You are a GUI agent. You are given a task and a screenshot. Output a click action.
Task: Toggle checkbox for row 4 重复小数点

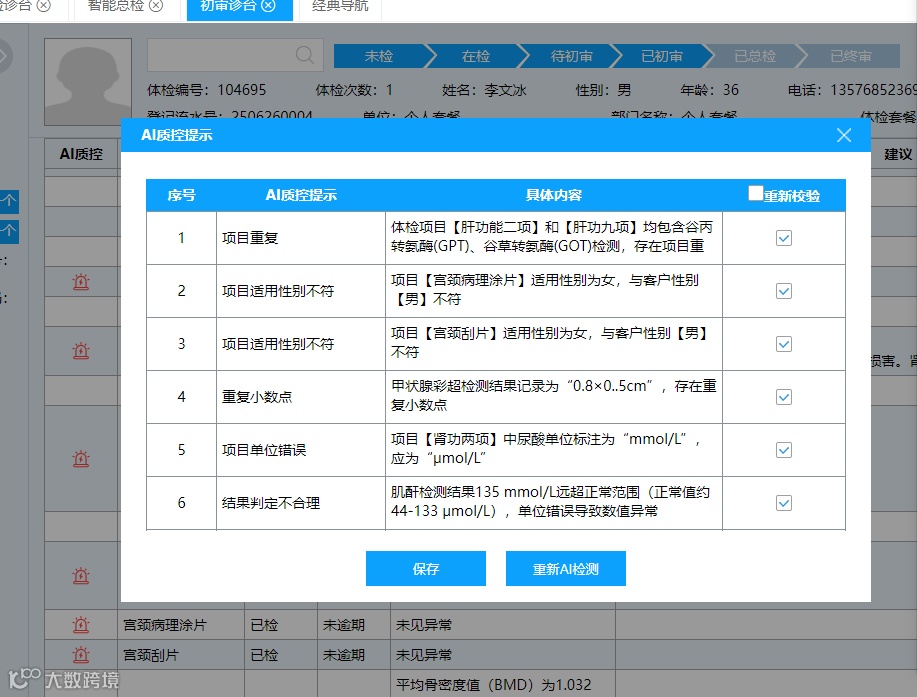point(784,397)
